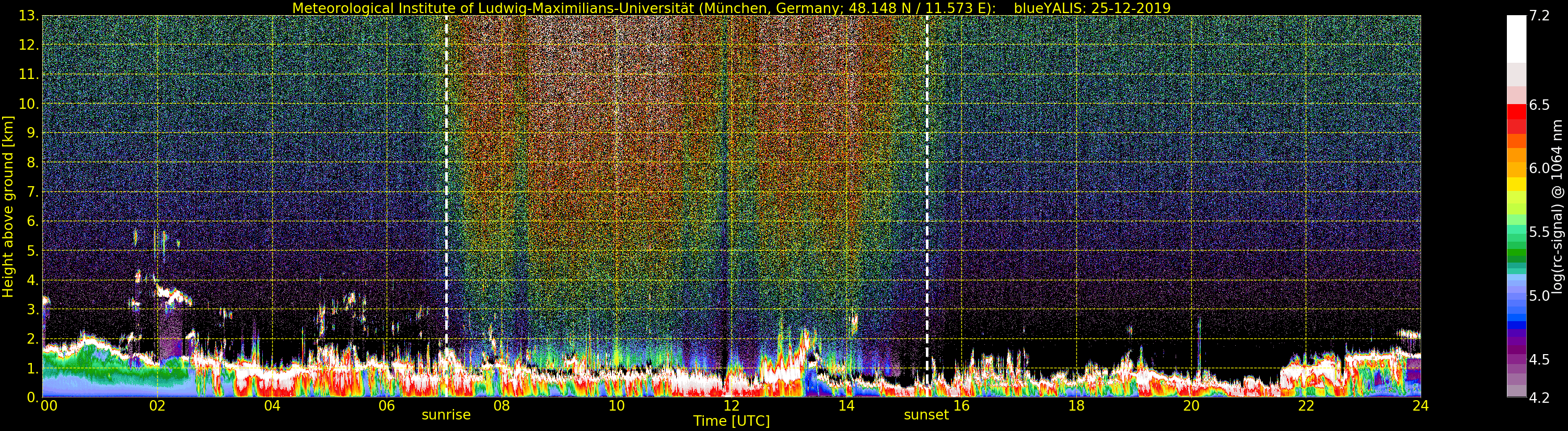
Task: Click the height axis tick '3.'
Action: (33, 309)
